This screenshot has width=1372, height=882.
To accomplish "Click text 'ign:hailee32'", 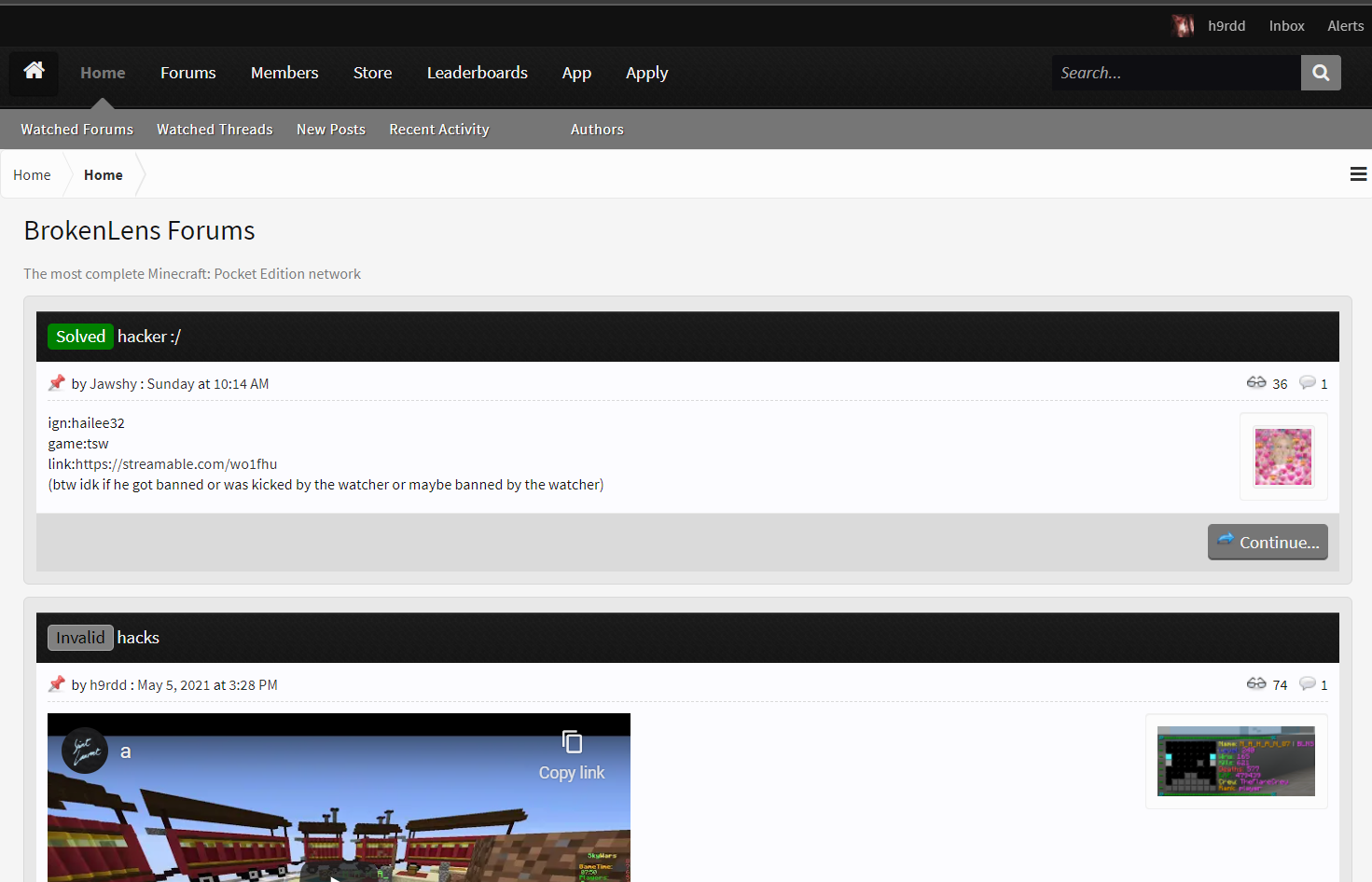I will (x=87, y=423).
